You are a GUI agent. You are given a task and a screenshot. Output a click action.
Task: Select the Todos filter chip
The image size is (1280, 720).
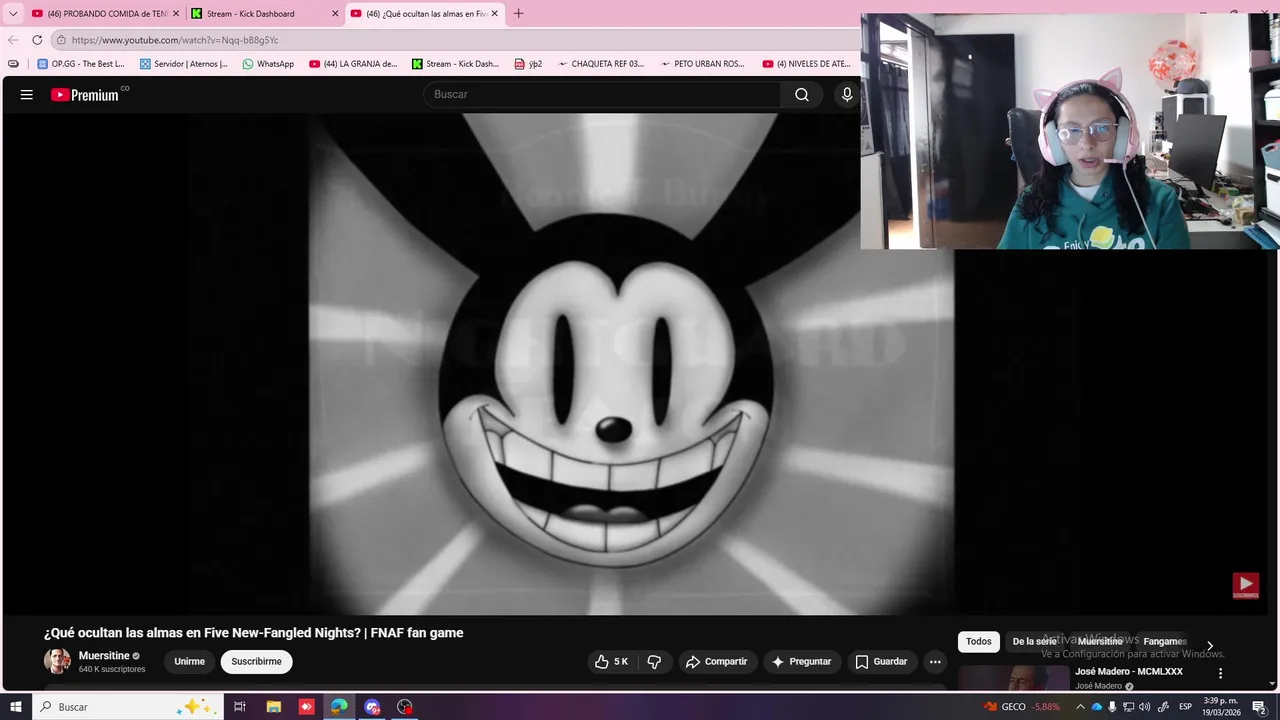point(979,642)
